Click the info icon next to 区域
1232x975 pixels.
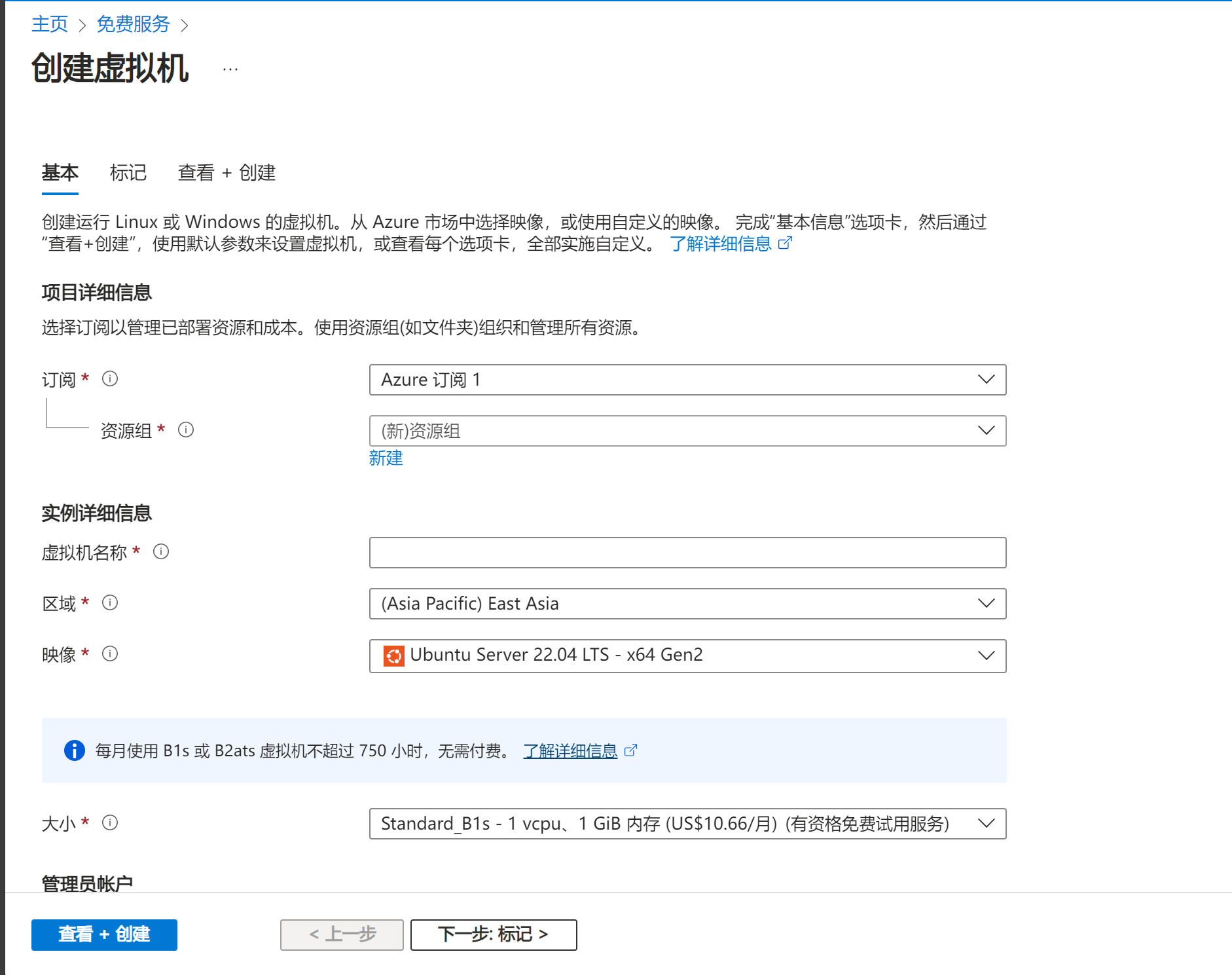tap(110, 602)
